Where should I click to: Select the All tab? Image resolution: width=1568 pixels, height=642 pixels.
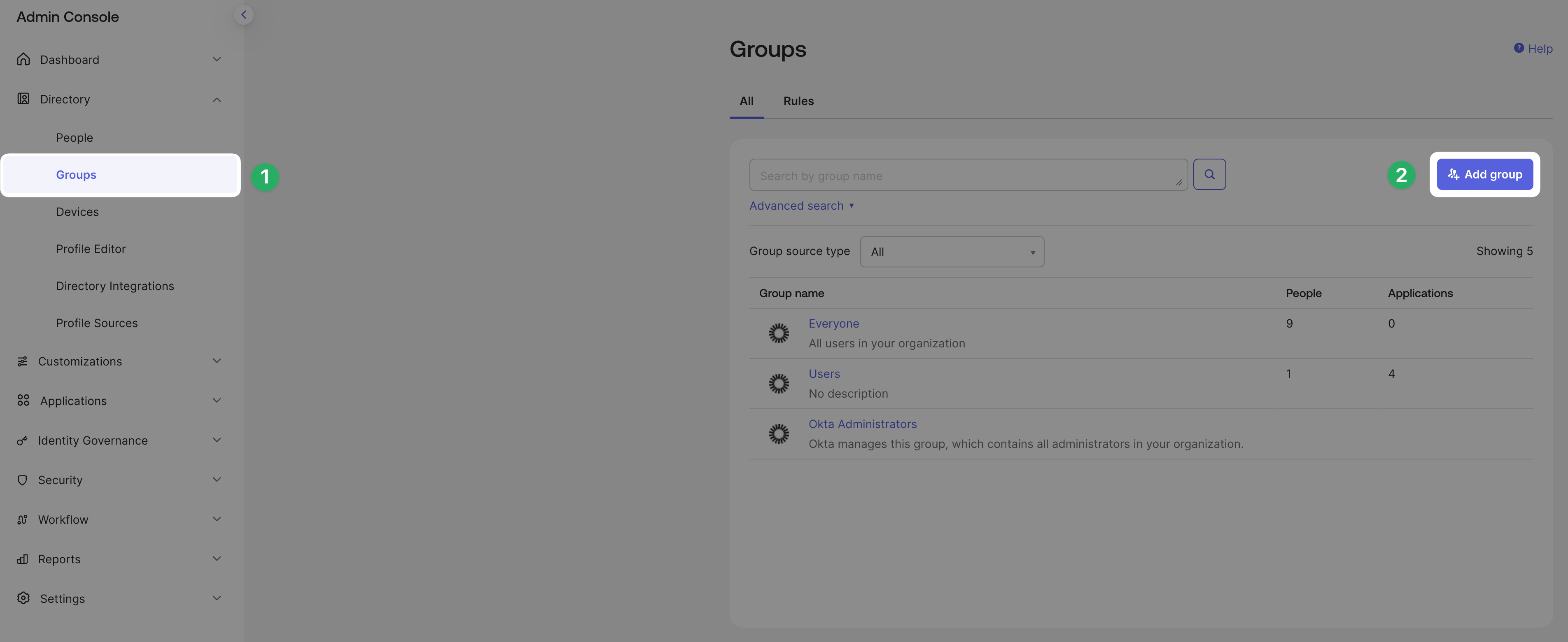[x=747, y=101]
